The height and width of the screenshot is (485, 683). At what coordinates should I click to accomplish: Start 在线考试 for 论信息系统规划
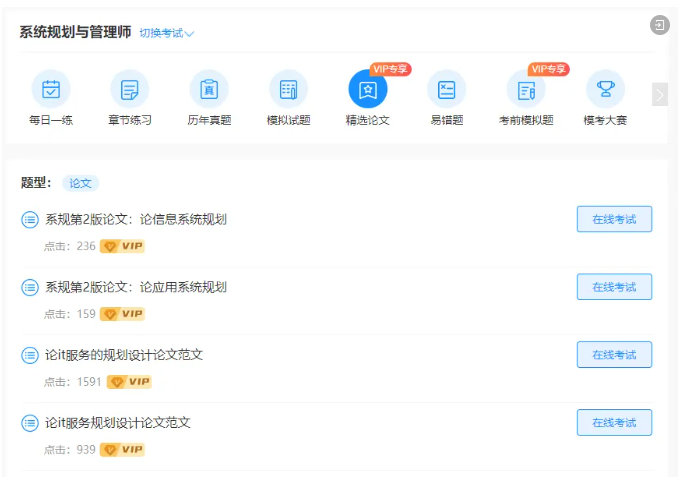(x=614, y=219)
